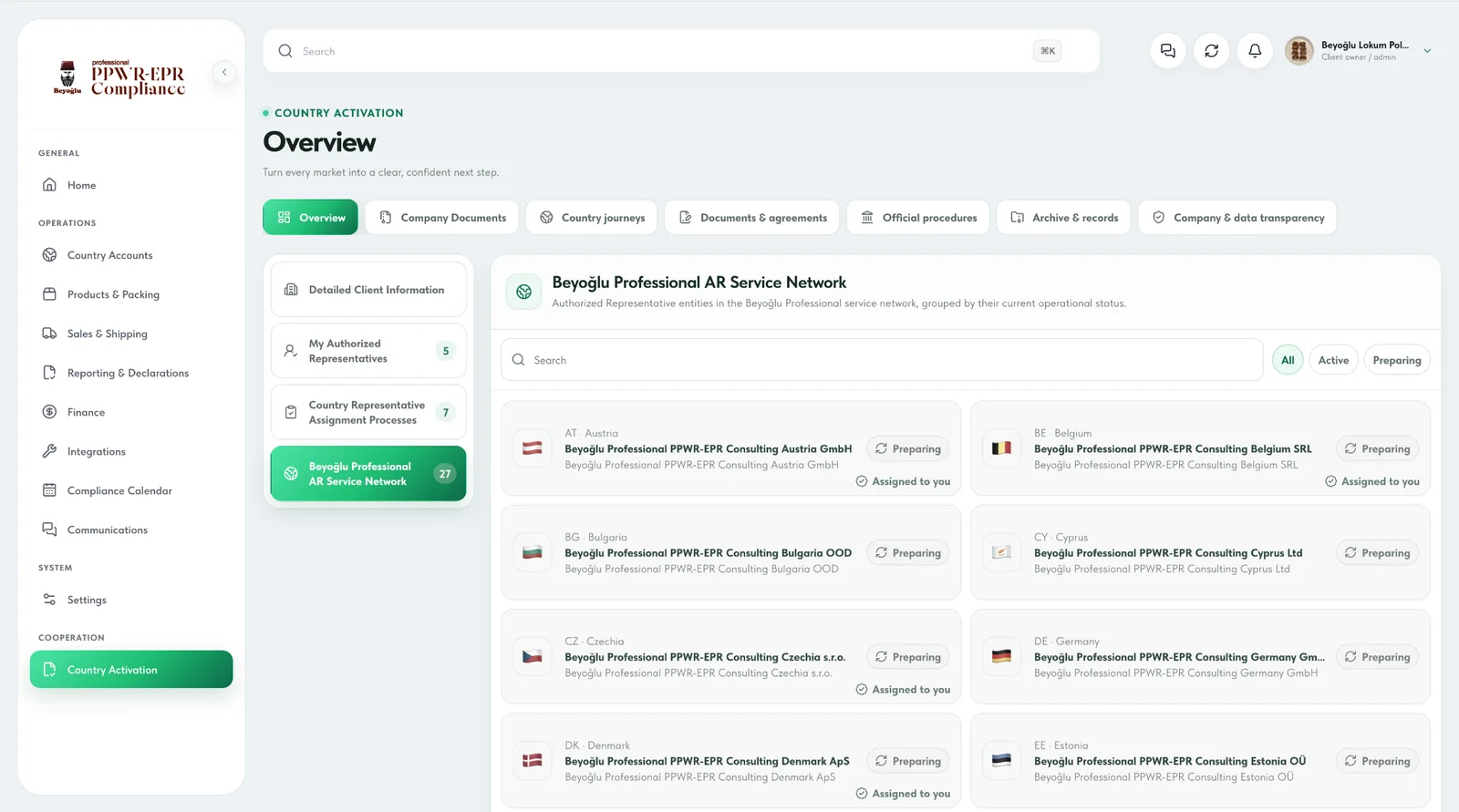Open Company & data transparency tab
Image resolution: width=1459 pixels, height=812 pixels.
pos(1237,218)
